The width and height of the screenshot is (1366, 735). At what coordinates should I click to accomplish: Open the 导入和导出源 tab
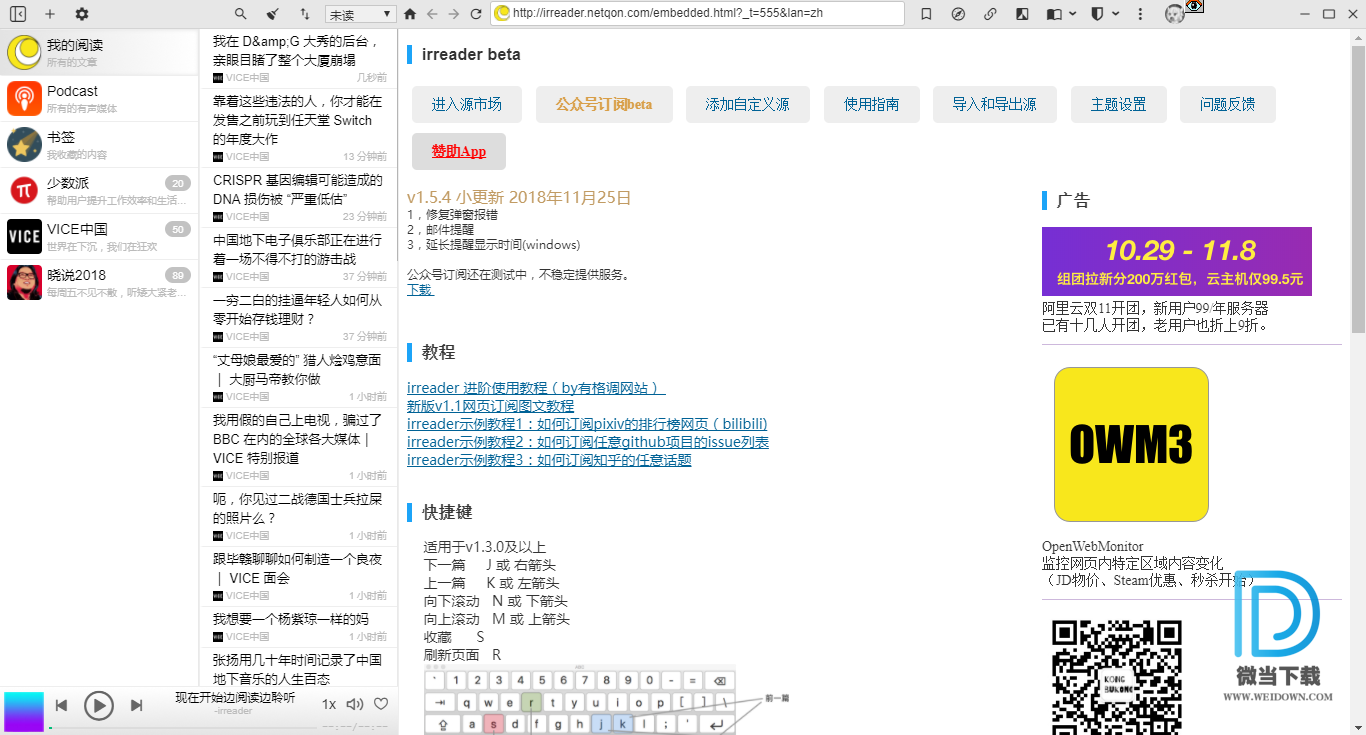coord(994,104)
